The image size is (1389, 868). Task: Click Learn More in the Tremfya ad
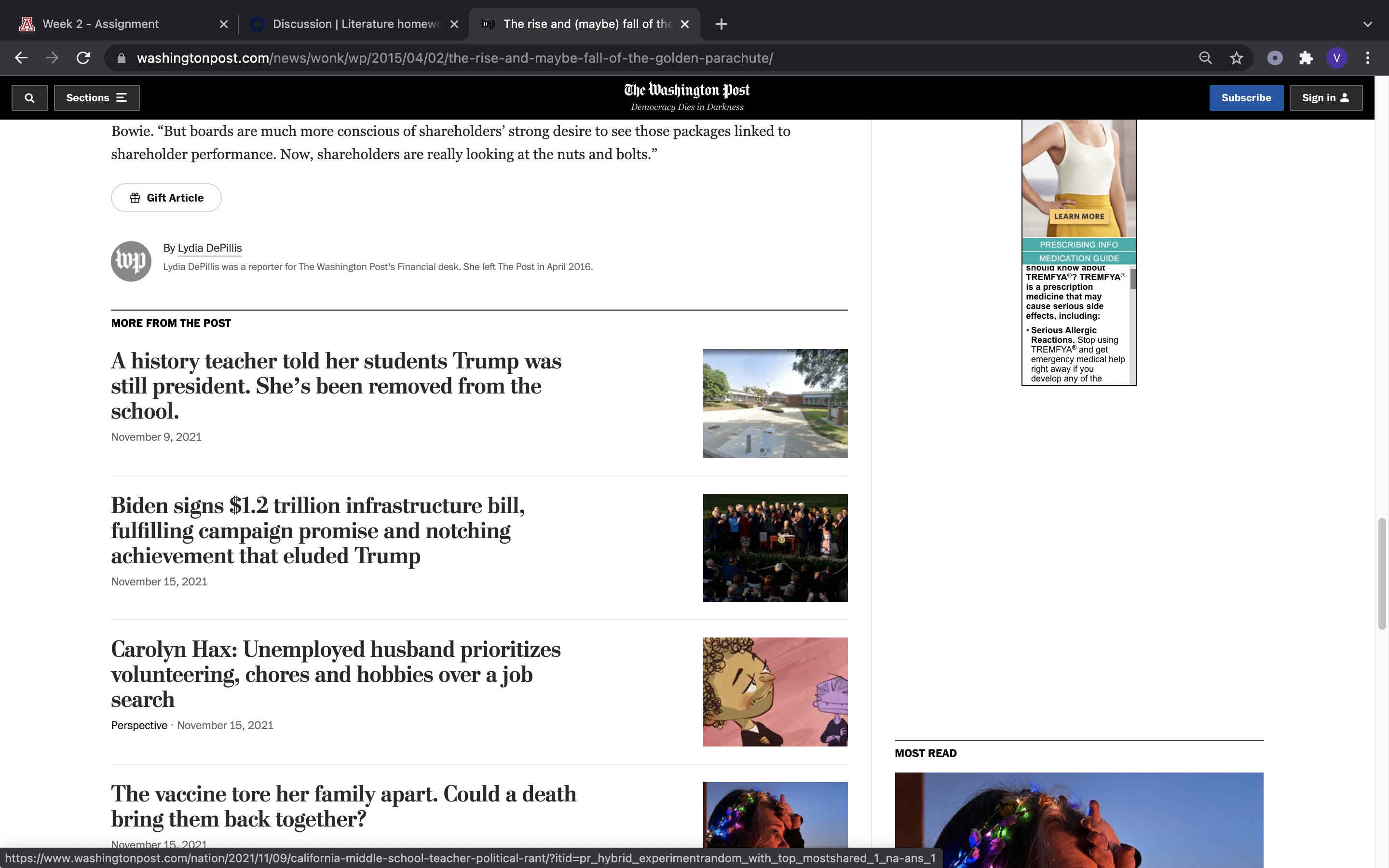(x=1079, y=217)
